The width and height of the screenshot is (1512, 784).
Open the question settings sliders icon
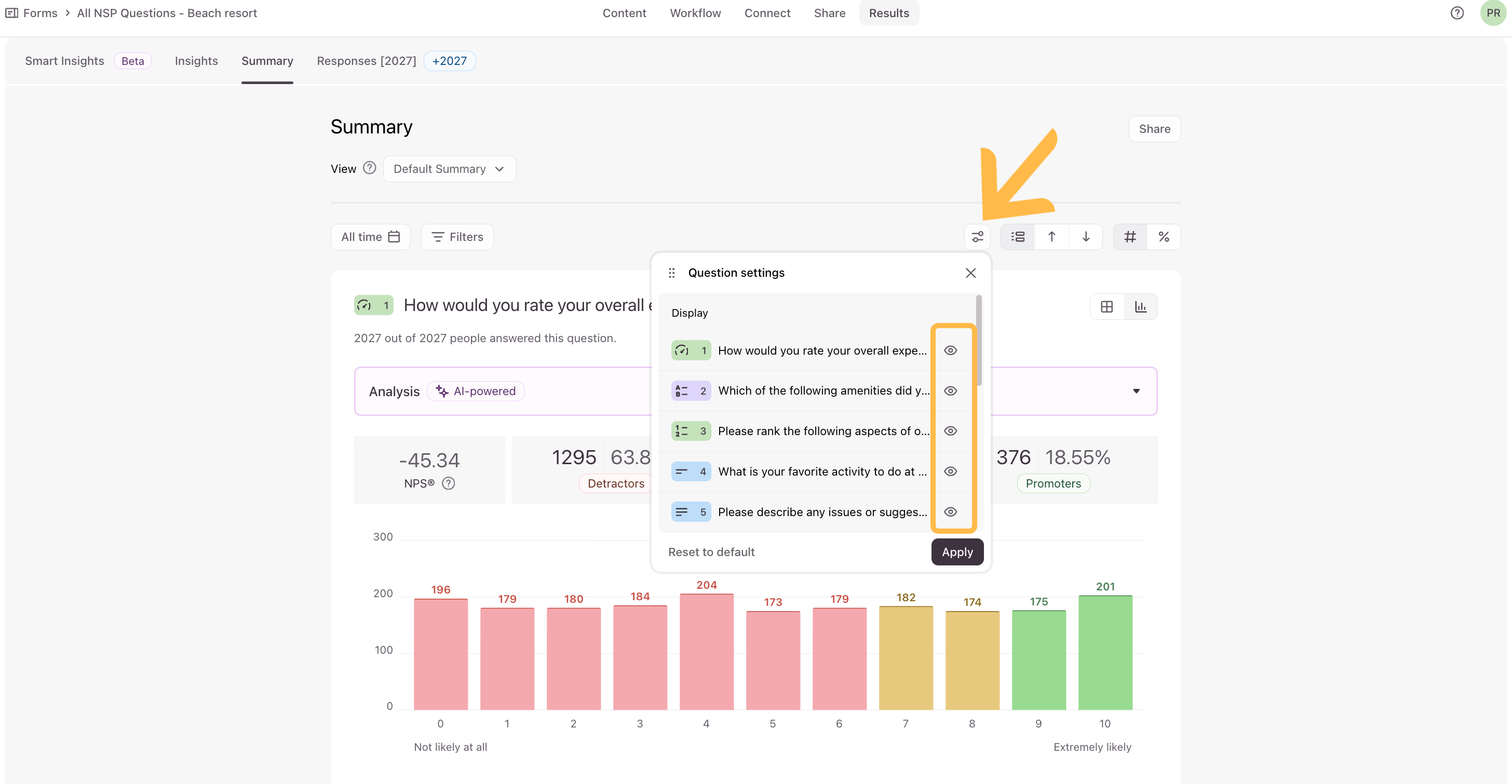[977, 236]
